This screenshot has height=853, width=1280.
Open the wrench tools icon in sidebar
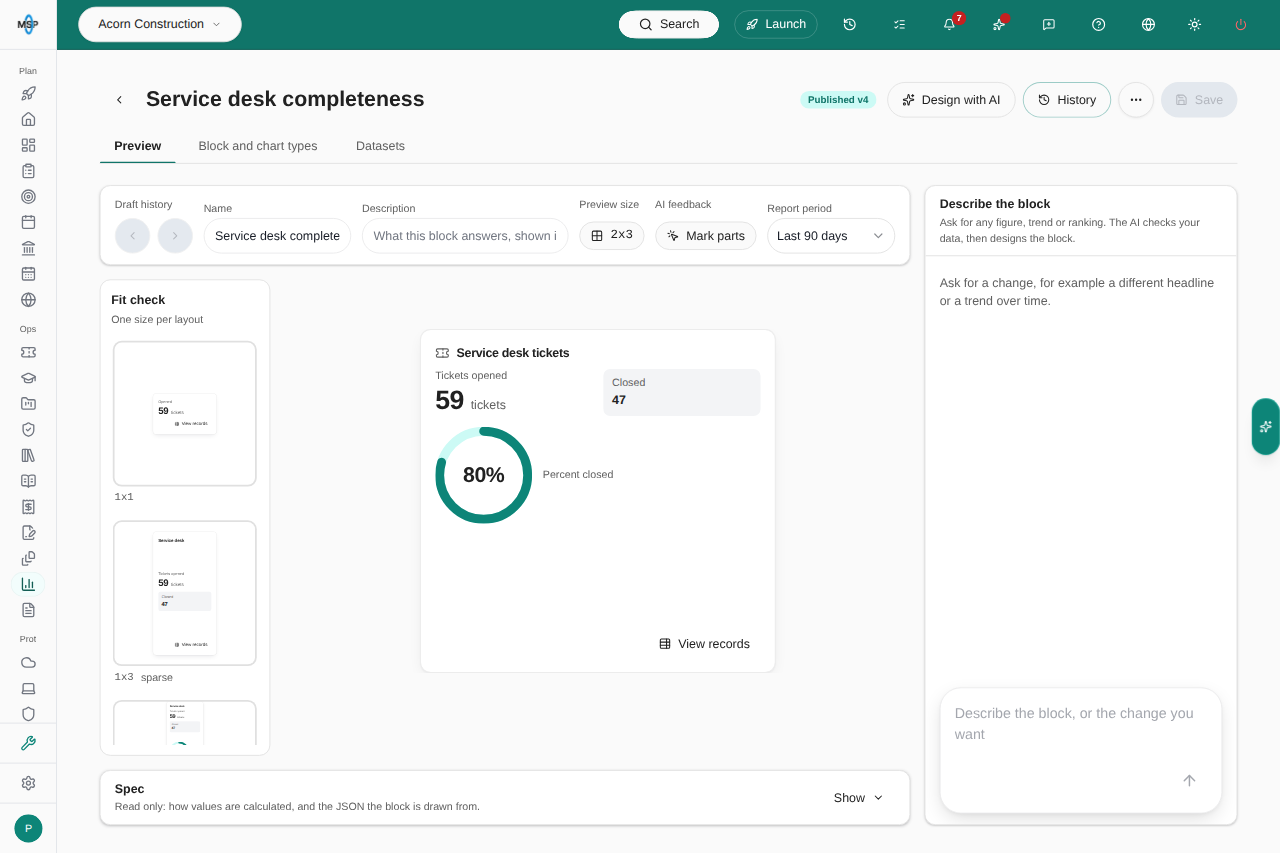tap(28, 743)
